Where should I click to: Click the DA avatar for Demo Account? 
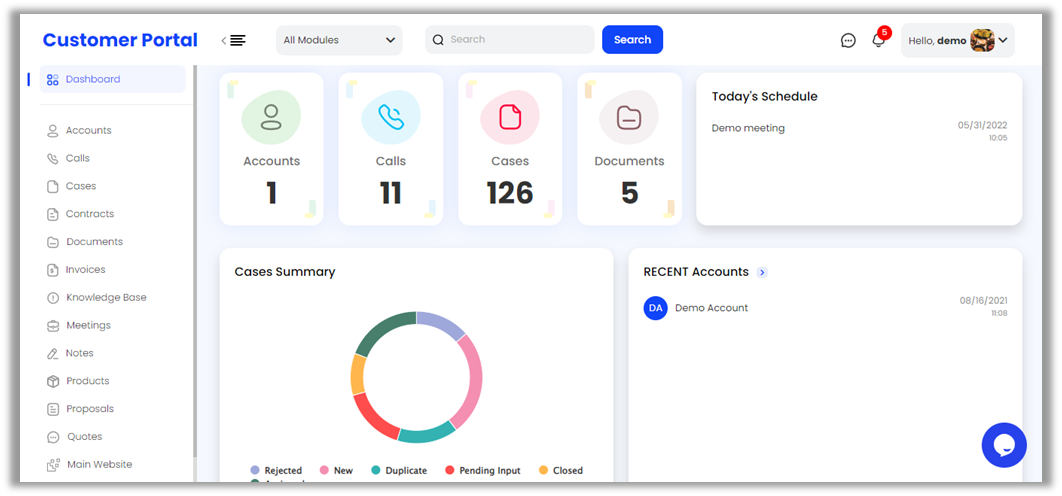(x=655, y=308)
